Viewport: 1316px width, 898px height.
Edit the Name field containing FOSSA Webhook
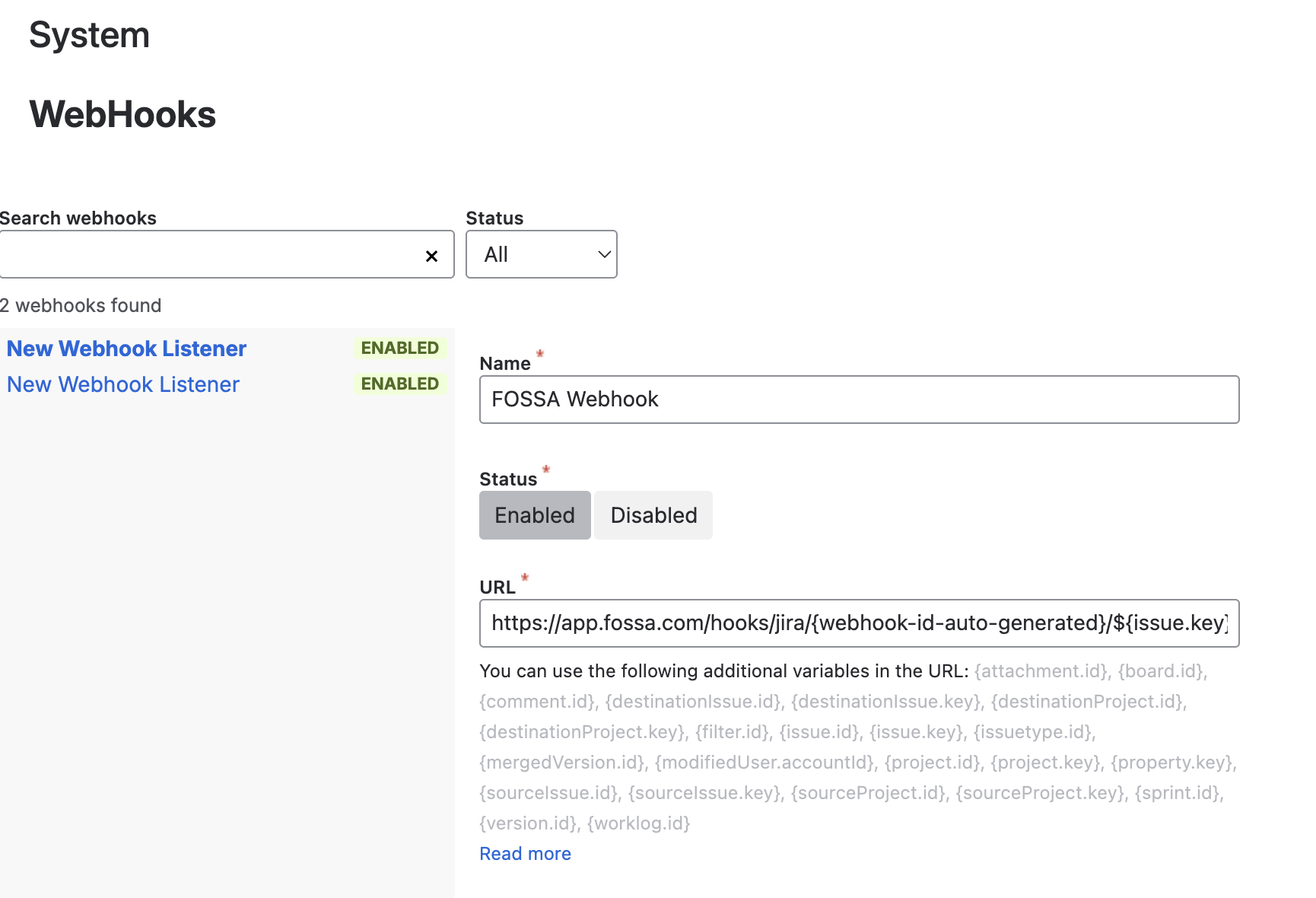point(859,400)
